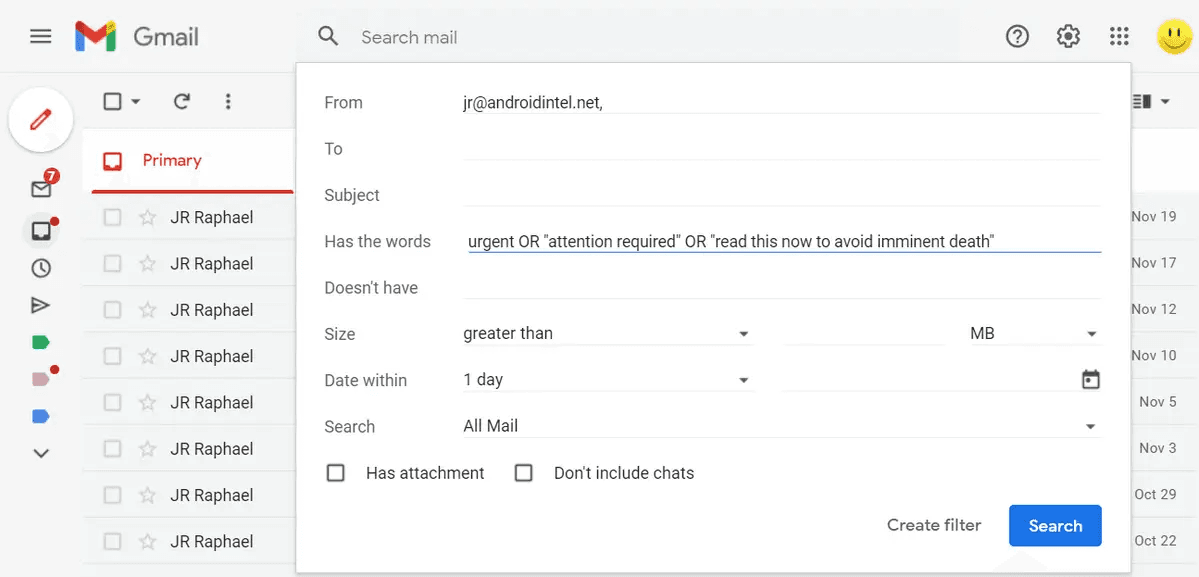
Task: Open the Sent mail arrow icon
Action: [40, 304]
